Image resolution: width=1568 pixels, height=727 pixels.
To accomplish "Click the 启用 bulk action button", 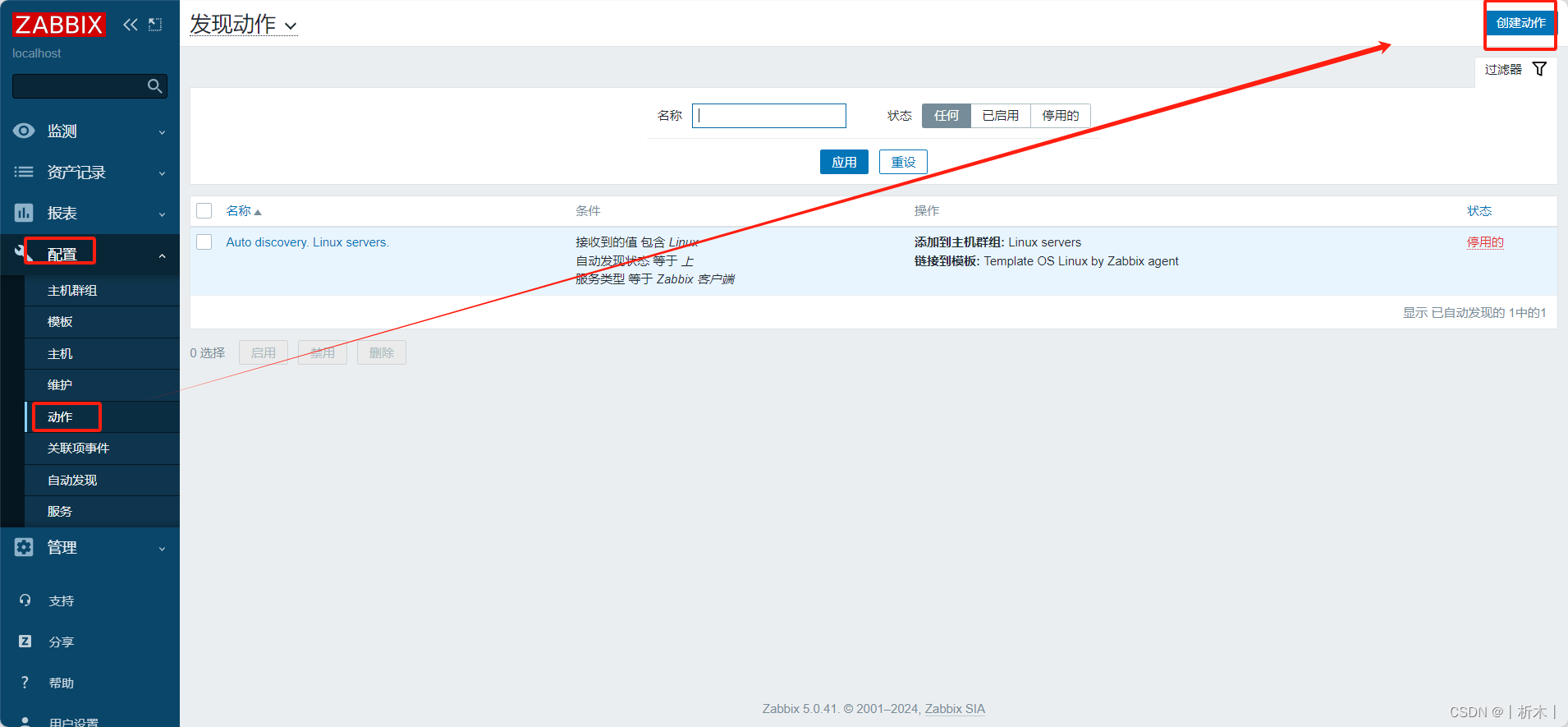I will click(x=264, y=352).
